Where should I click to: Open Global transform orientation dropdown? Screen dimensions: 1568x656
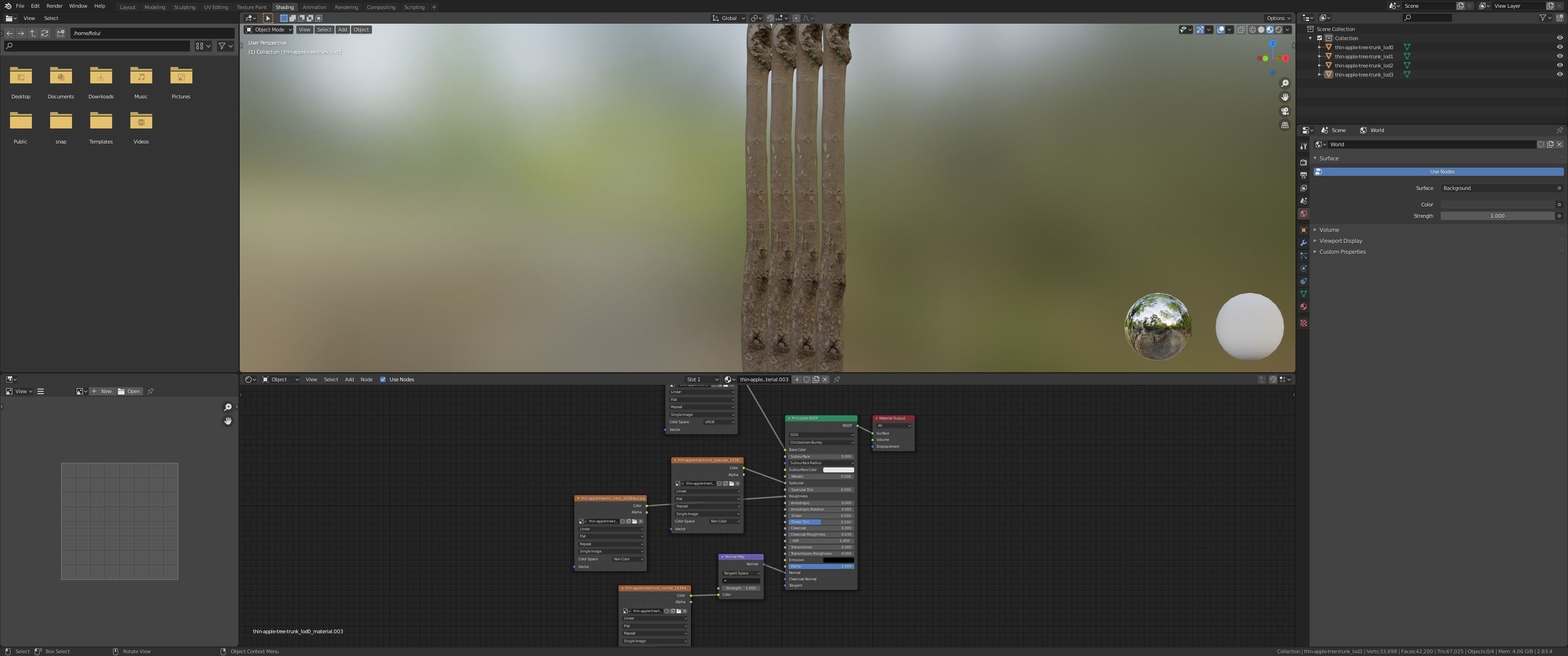pos(728,18)
